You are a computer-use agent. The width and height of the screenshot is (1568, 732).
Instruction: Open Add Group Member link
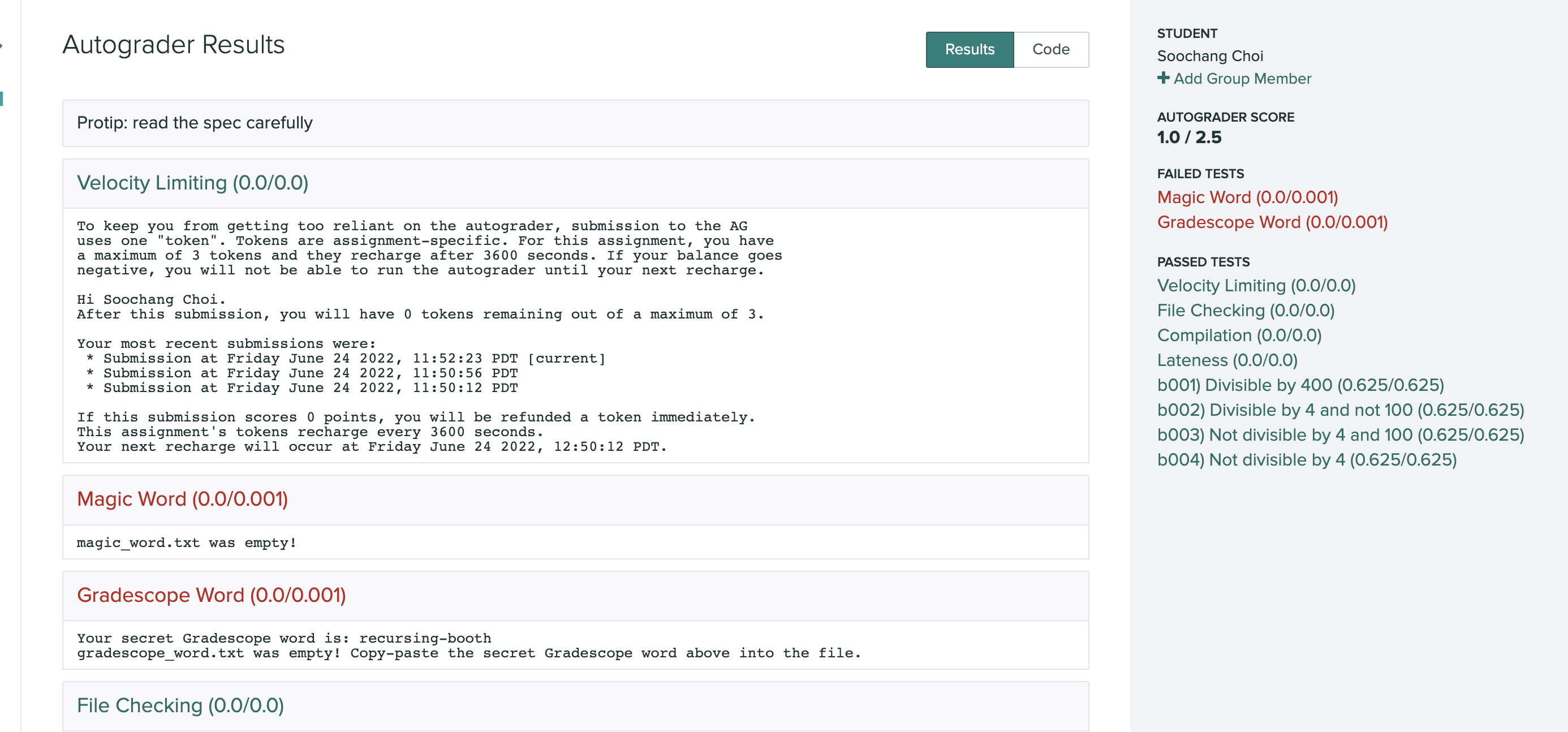[x=1242, y=79]
